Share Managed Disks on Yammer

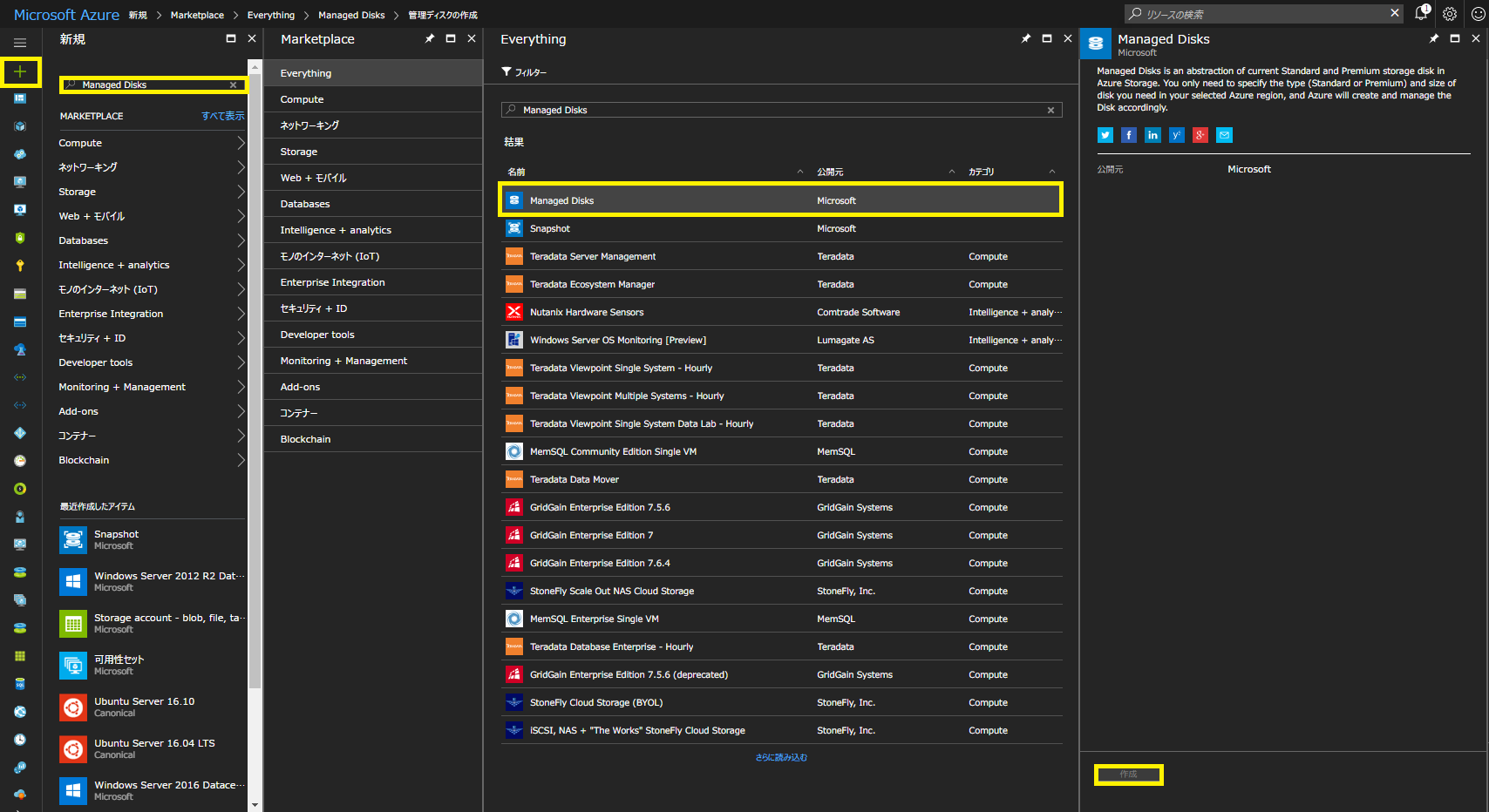(1177, 135)
